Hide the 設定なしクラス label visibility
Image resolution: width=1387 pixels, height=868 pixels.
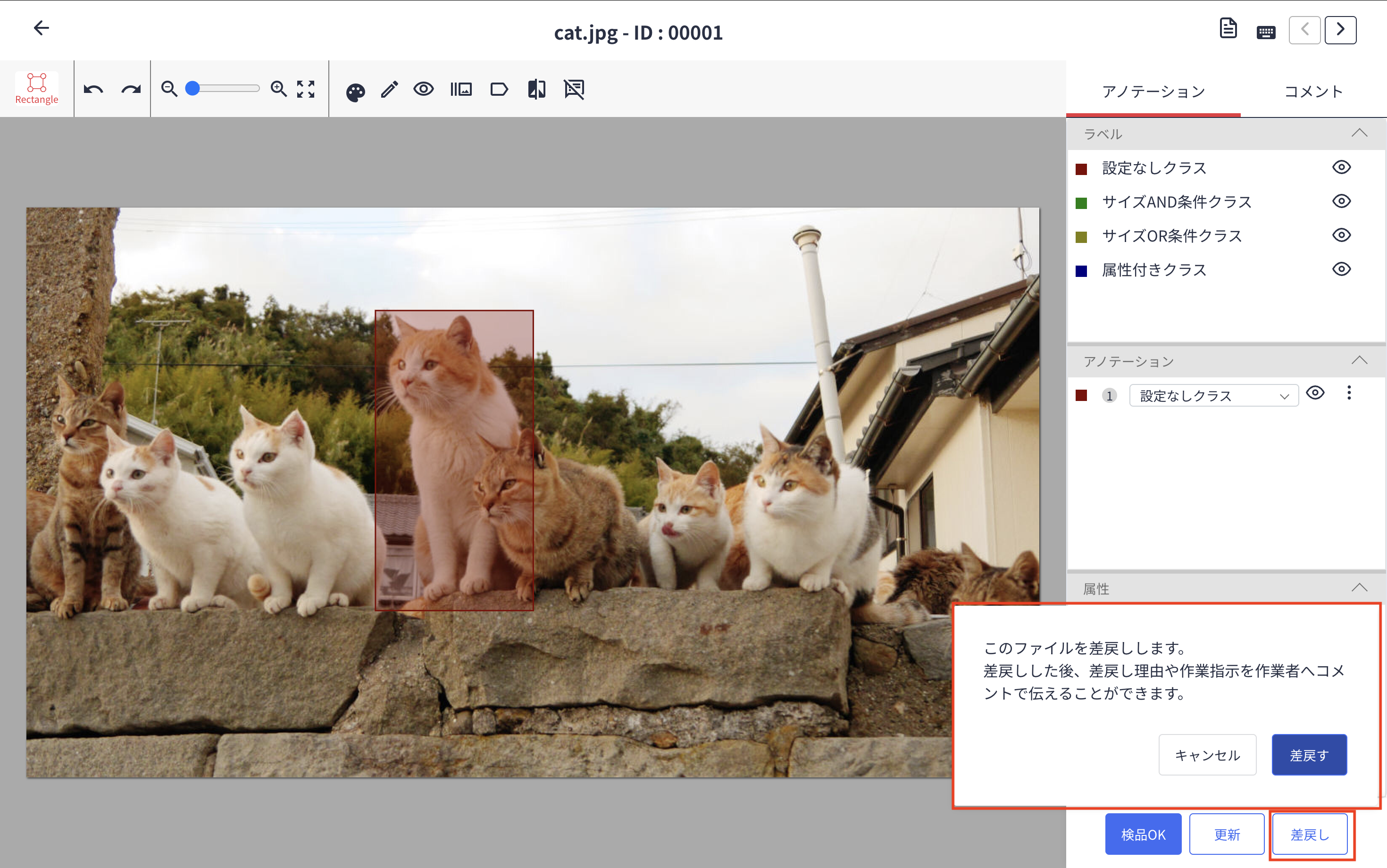tap(1341, 167)
